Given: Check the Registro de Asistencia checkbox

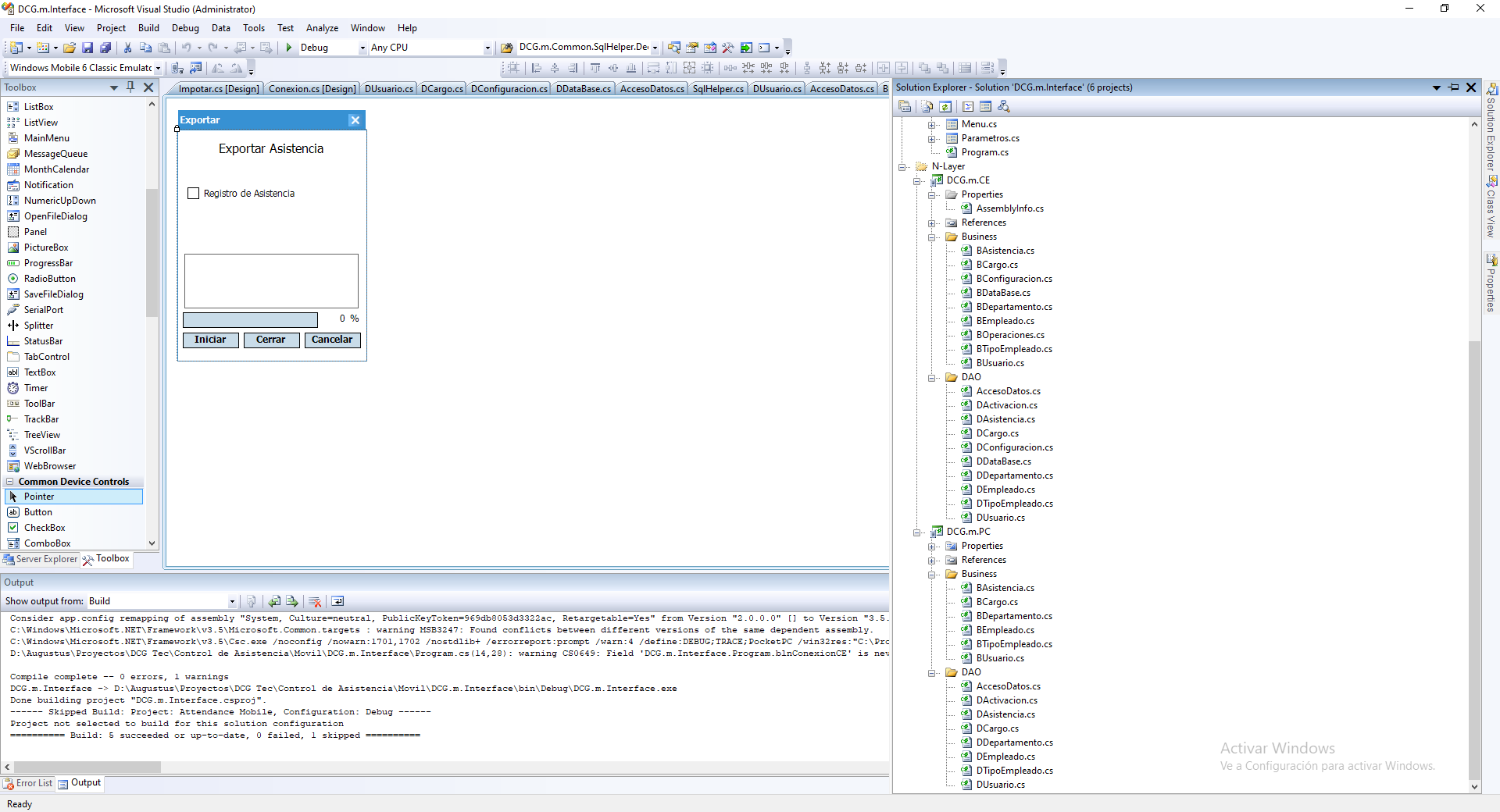Looking at the screenshot, I should pyautogui.click(x=194, y=194).
